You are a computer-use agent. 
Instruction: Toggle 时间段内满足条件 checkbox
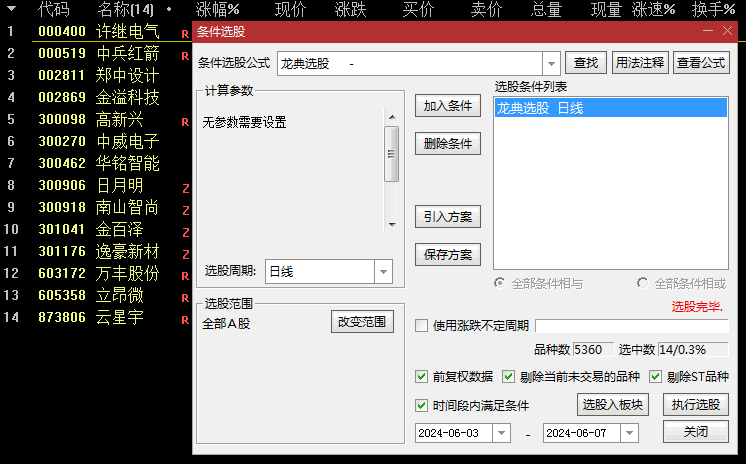tap(421, 405)
